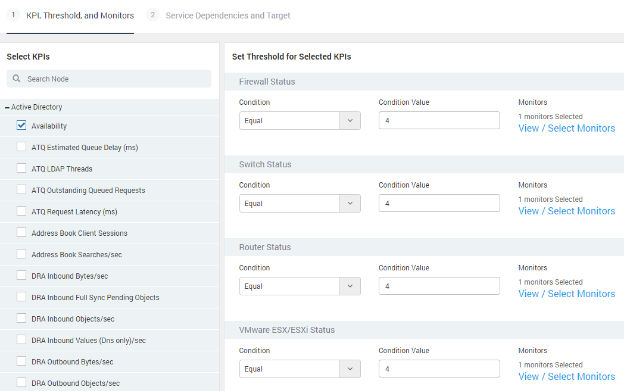
Task: Check DRA Inbound Full Sync Pending Objects
Action: [21, 297]
